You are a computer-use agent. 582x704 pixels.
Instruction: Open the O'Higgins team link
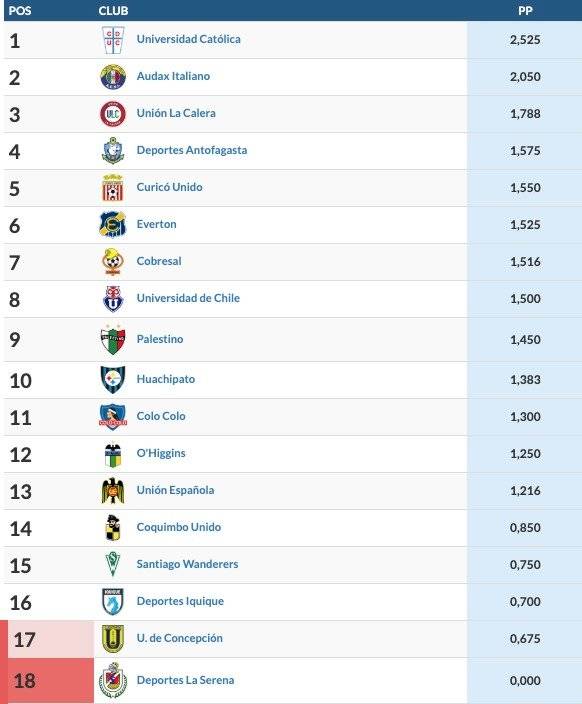[x=161, y=453]
